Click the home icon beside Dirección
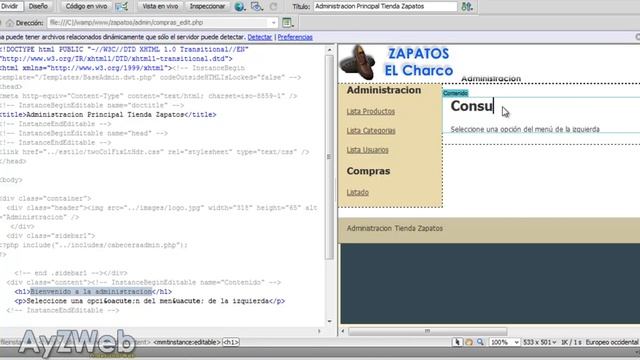The image size is (640, 360). 10,23
